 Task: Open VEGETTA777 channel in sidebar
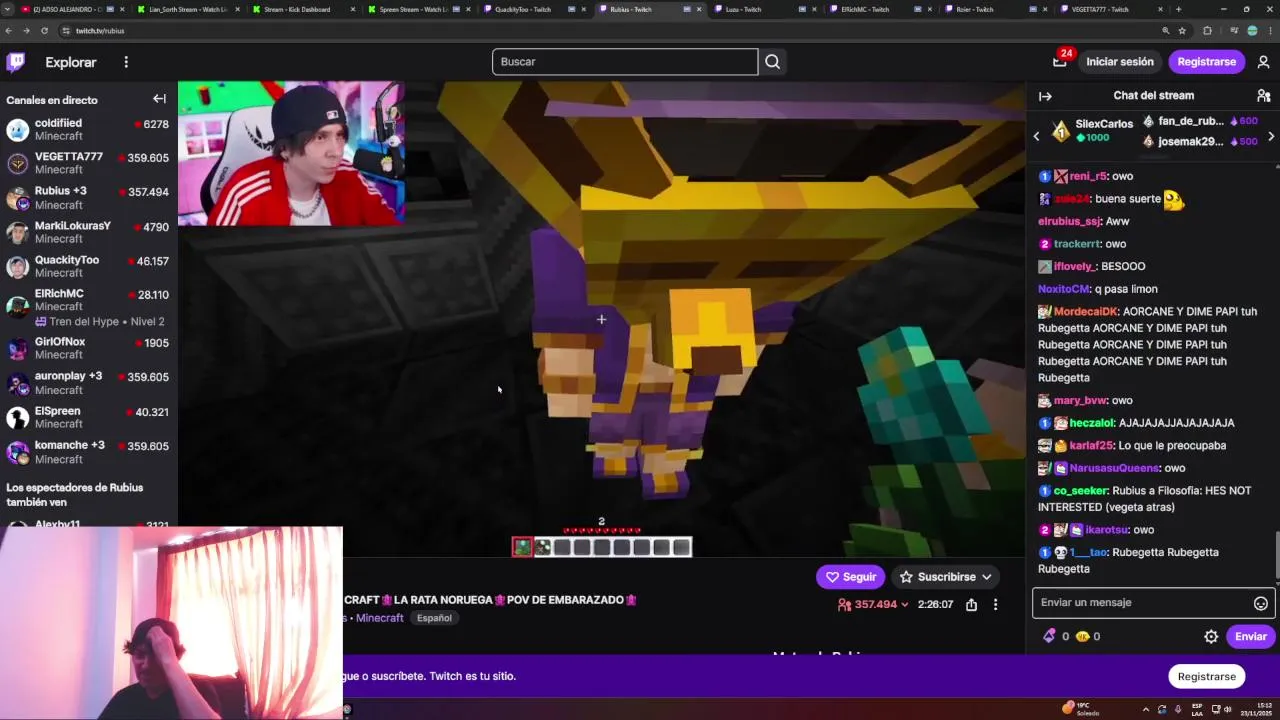pyautogui.click(x=88, y=163)
